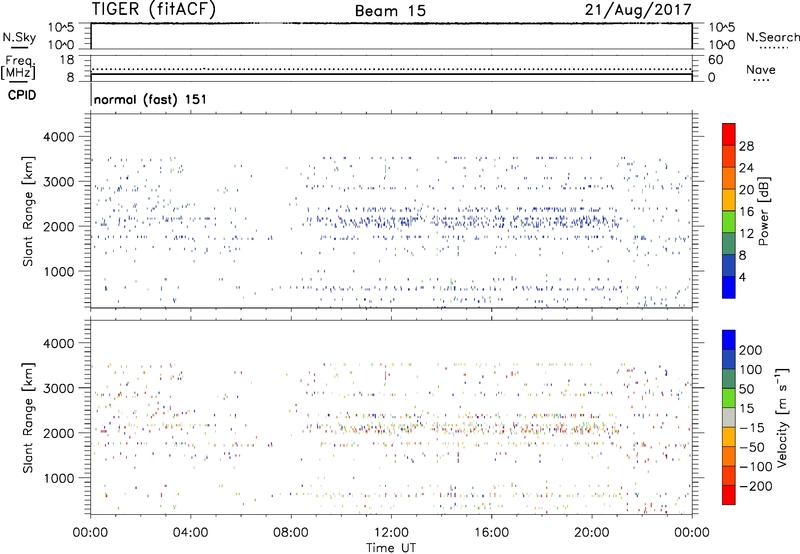Click the 'CPID' label

pos(22,95)
